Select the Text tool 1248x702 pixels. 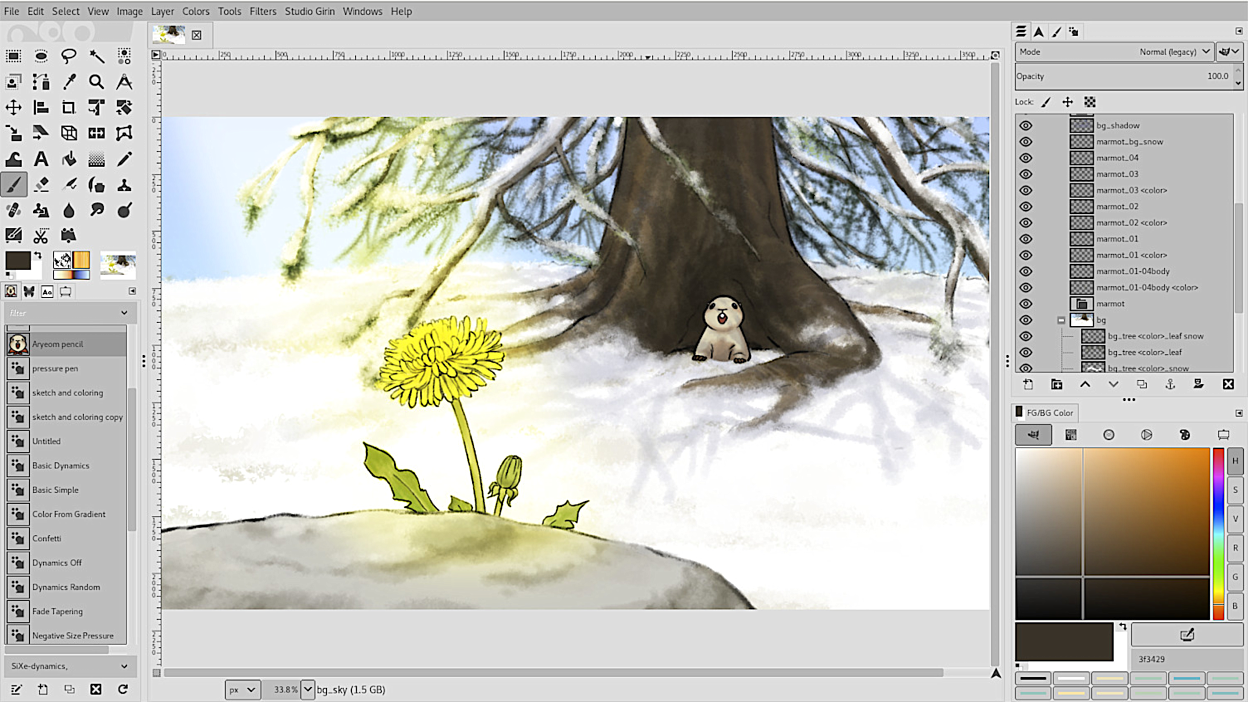(x=41, y=159)
